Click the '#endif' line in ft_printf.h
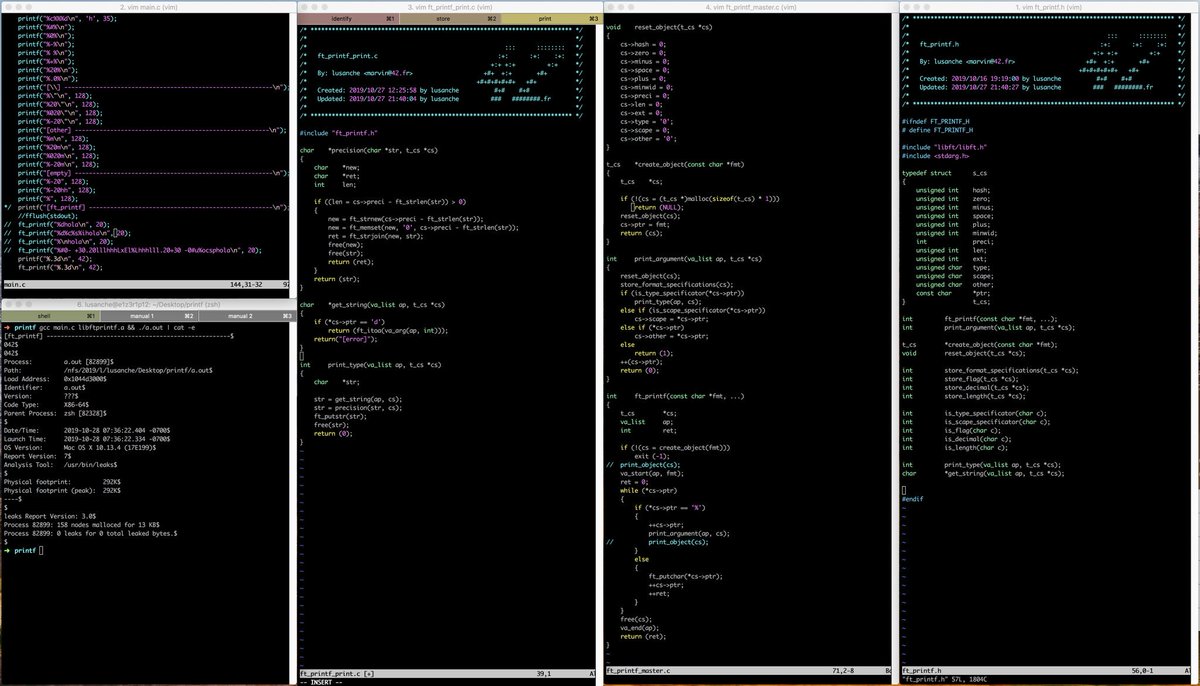 point(912,498)
